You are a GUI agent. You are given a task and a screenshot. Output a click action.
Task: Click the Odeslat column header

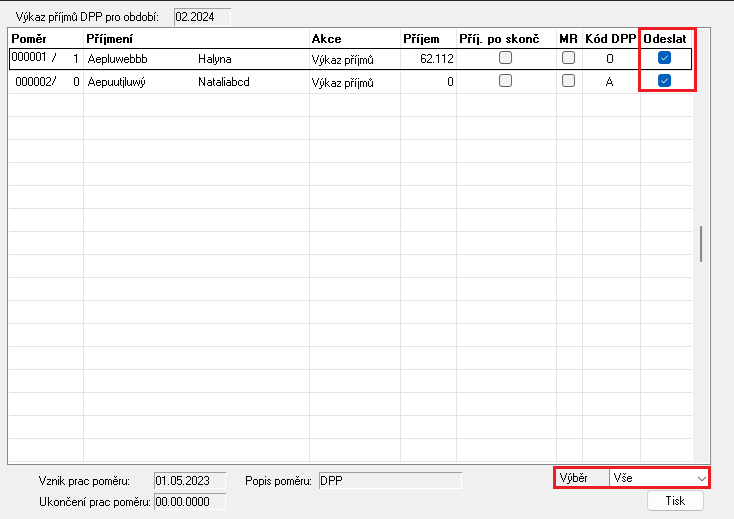pyautogui.click(x=665, y=38)
